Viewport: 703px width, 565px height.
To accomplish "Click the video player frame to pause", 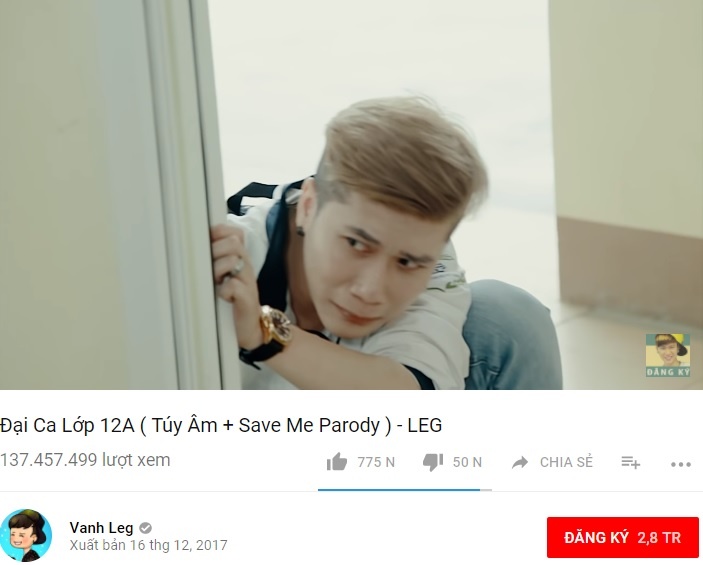I will tap(352, 195).
